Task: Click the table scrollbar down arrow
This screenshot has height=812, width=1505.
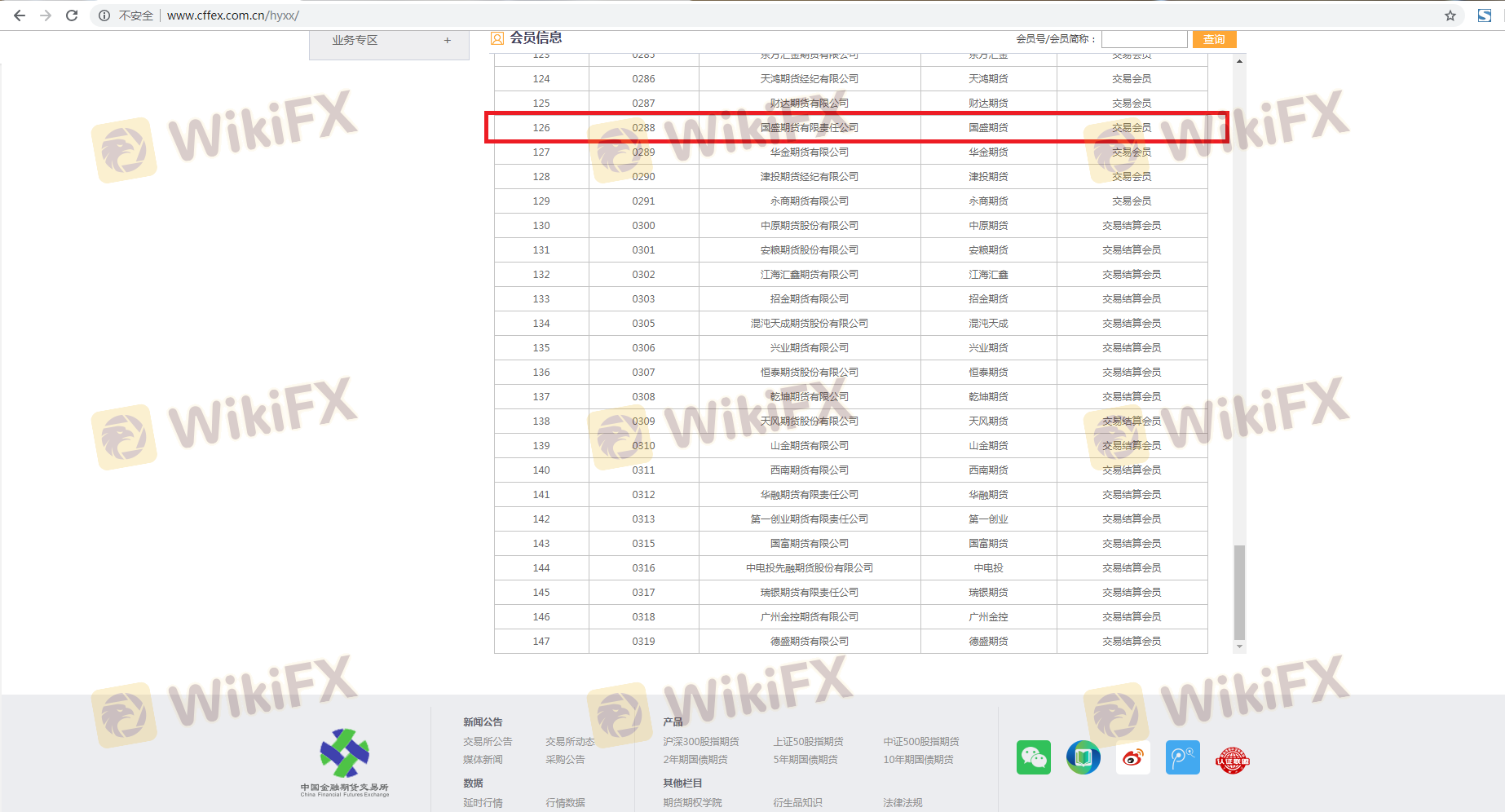Action: click(1239, 647)
